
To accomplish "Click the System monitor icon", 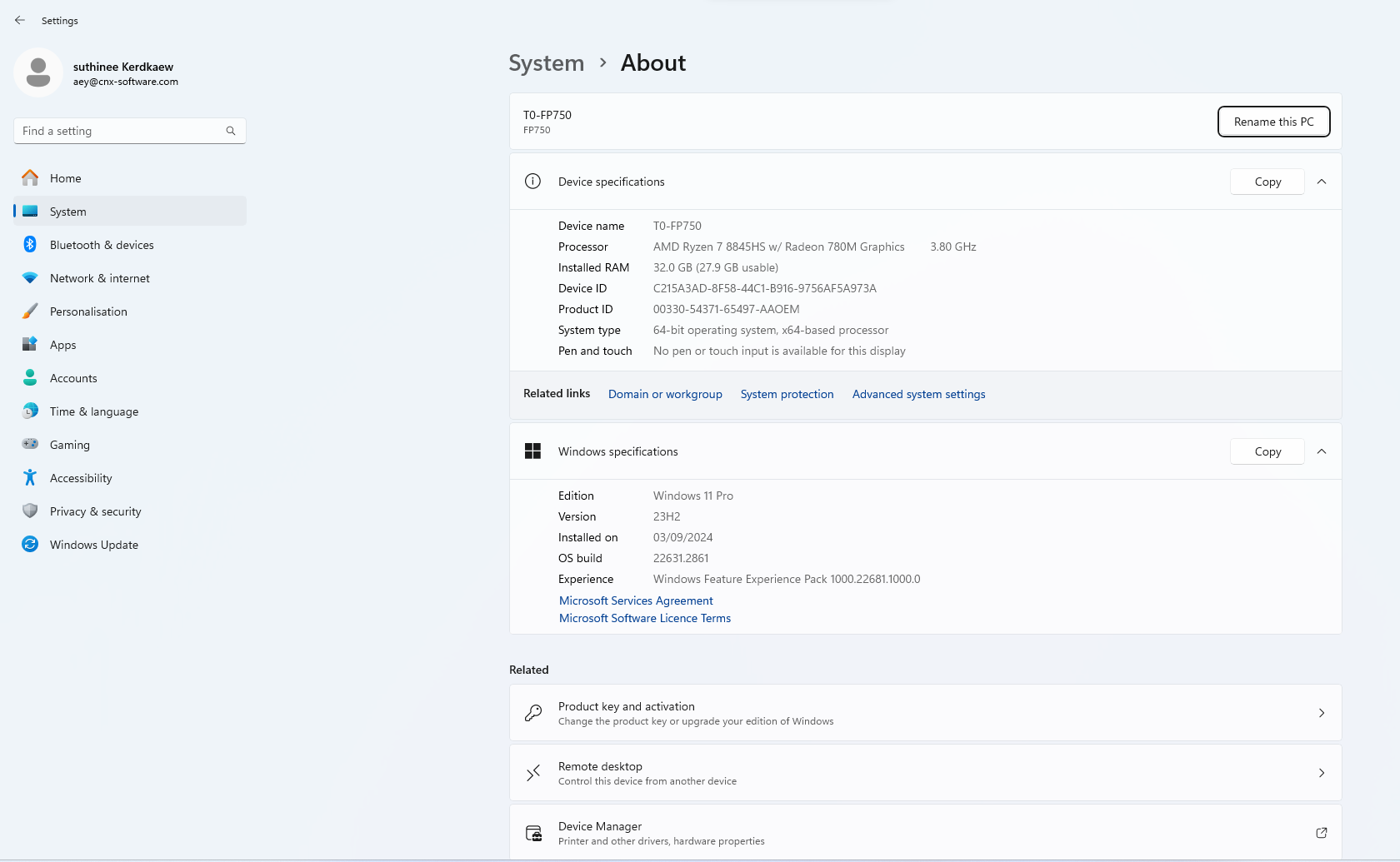I will click(30, 211).
